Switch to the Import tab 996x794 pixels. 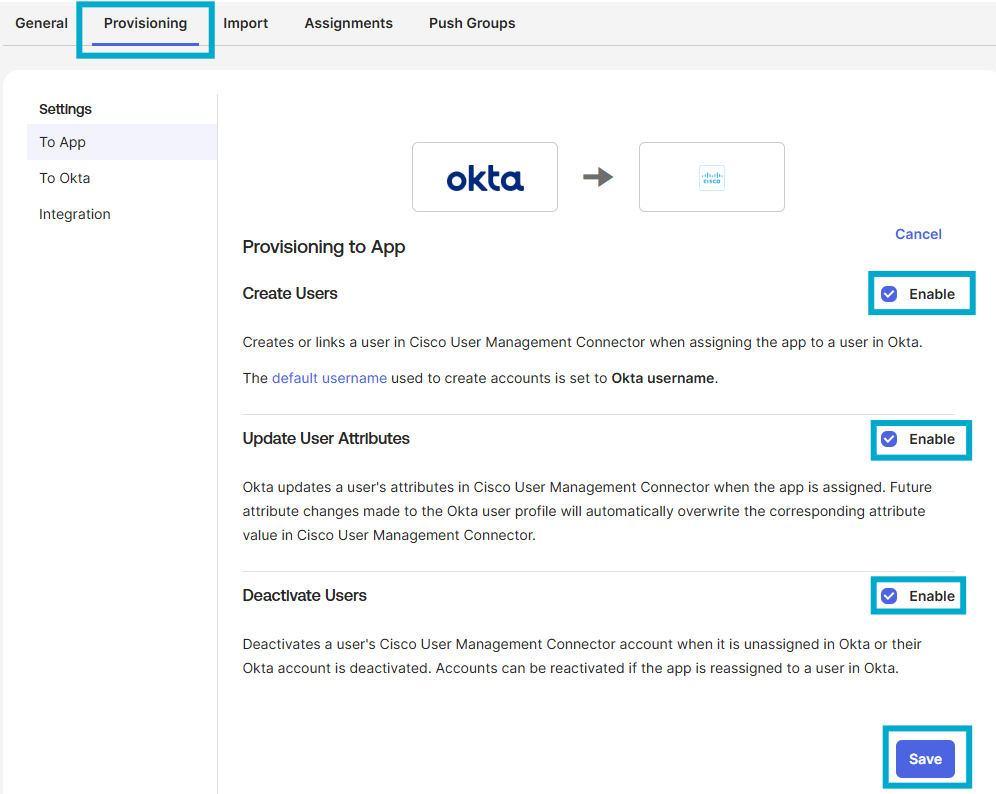click(x=245, y=24)
